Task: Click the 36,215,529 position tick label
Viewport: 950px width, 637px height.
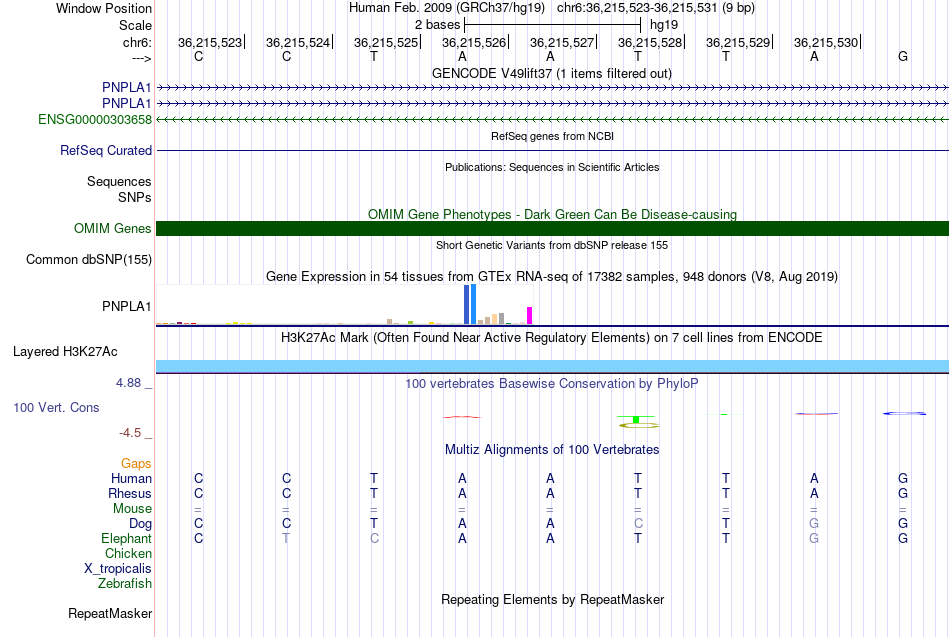Action: pos(738,42)
